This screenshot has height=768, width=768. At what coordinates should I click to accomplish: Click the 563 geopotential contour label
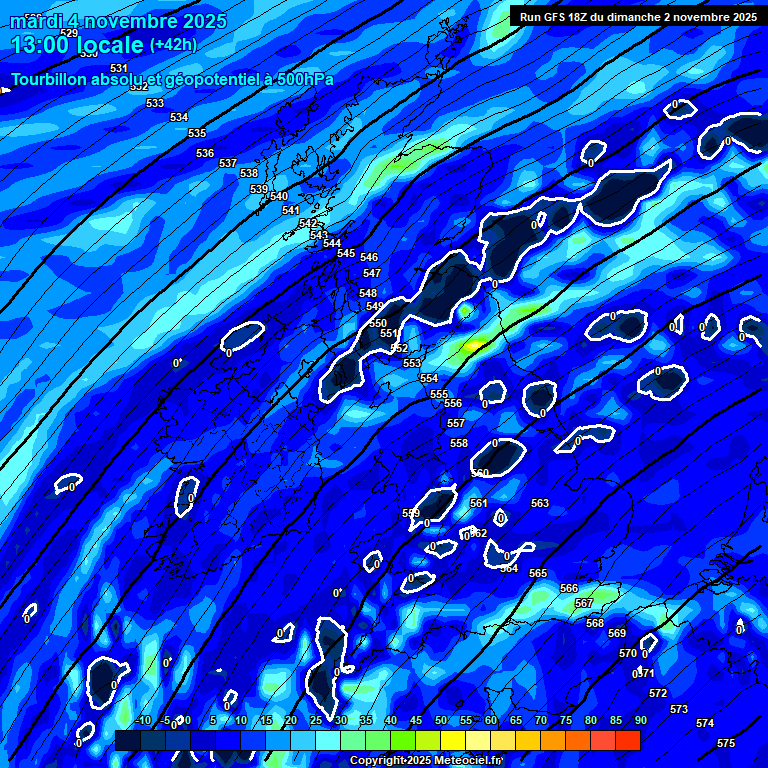tap(540, 504)
